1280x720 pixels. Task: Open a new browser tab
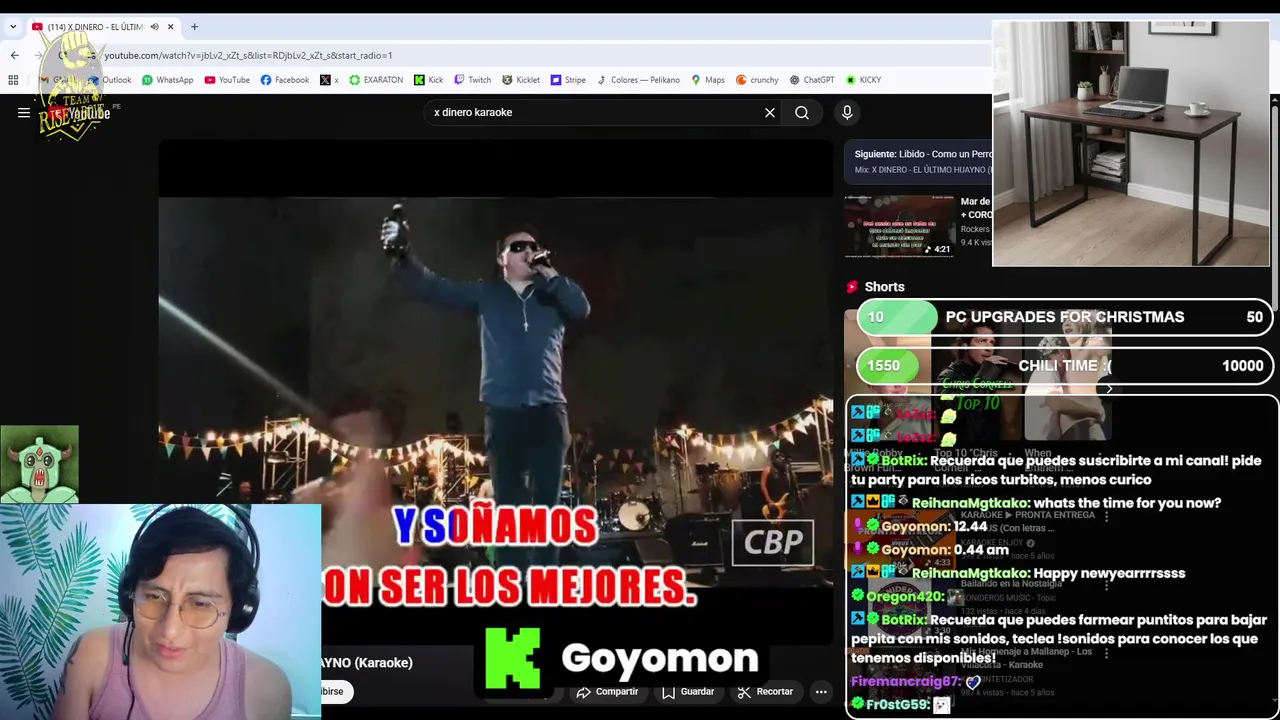194,27
